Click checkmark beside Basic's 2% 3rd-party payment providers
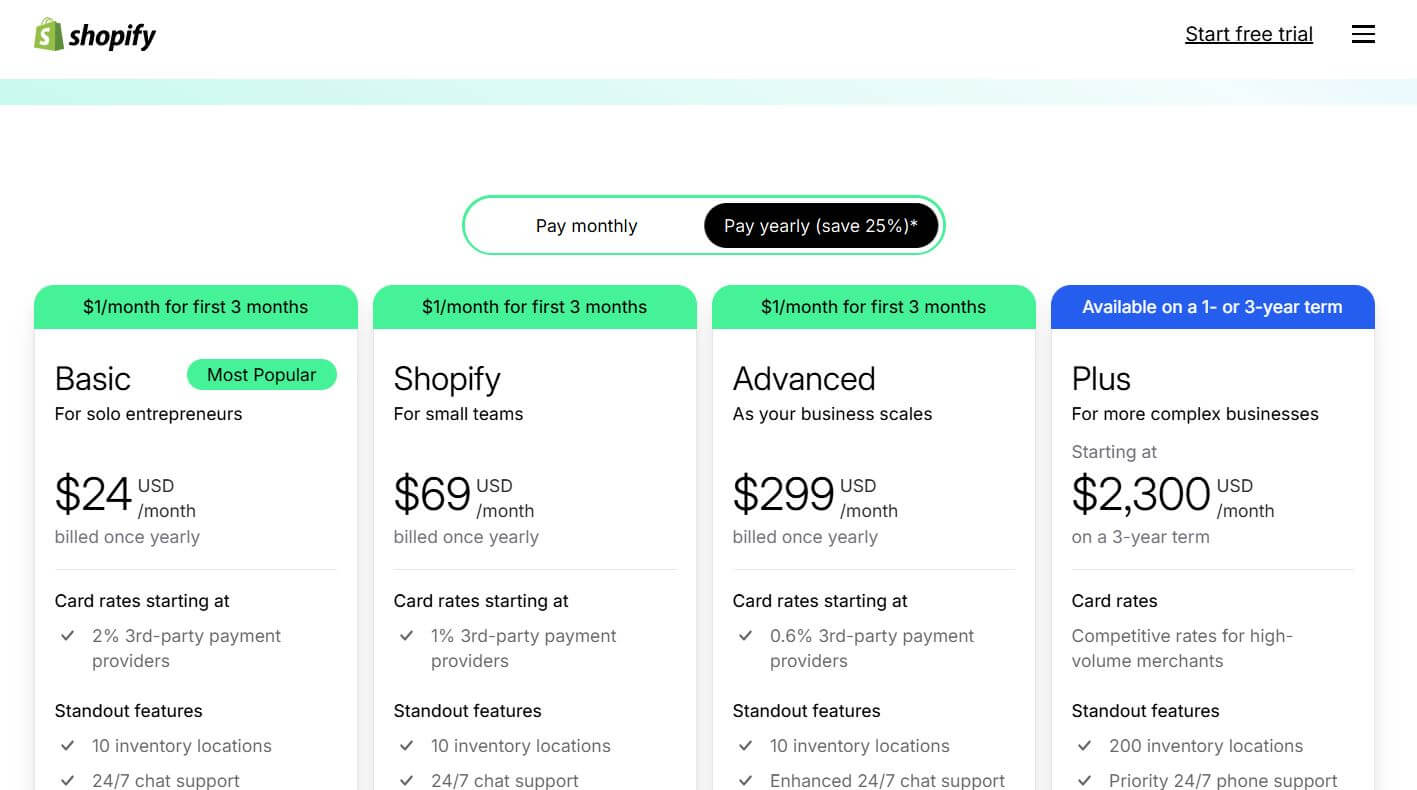 point(68,636)
